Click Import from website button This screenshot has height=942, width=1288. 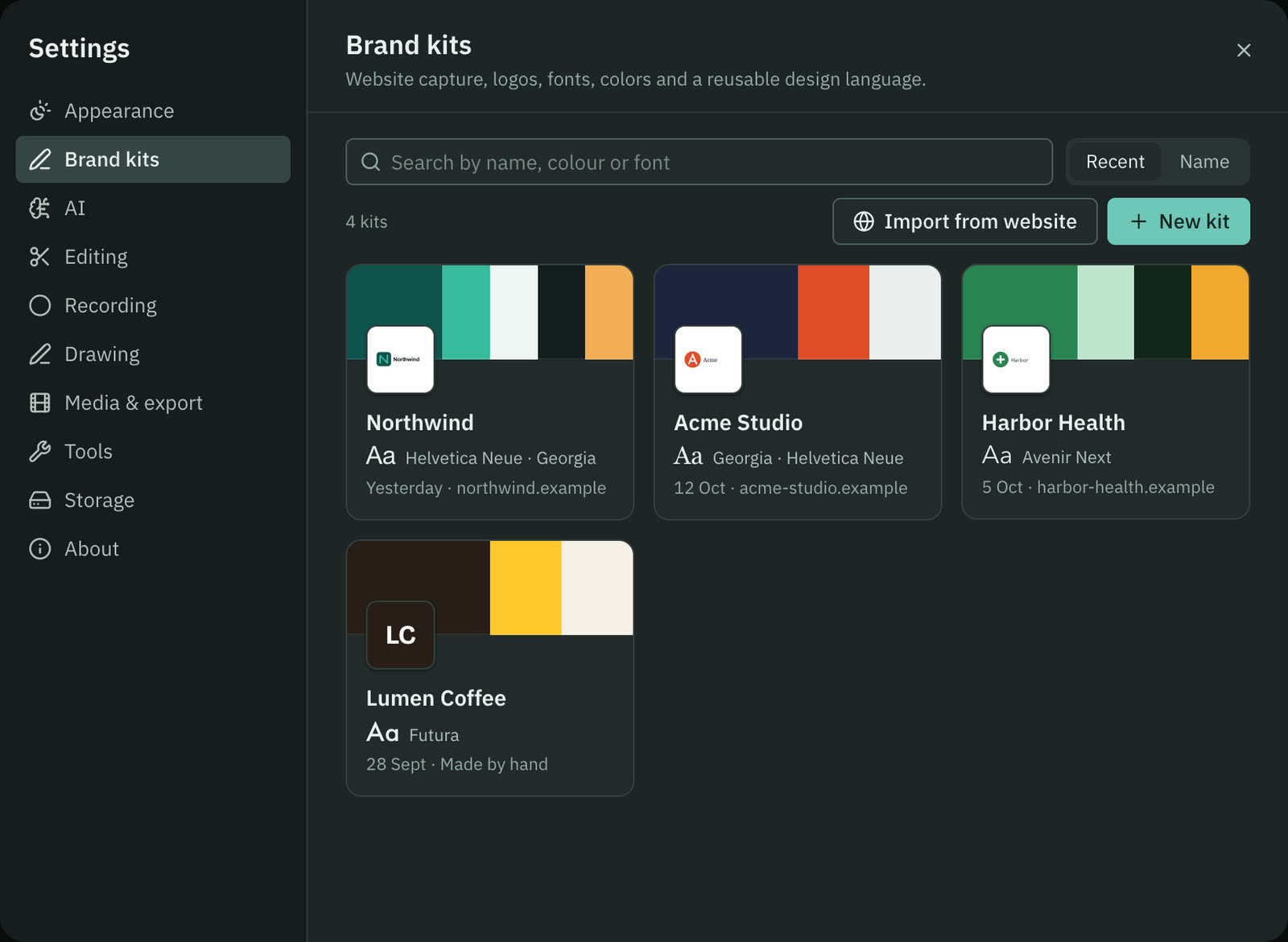click(964, 221)
